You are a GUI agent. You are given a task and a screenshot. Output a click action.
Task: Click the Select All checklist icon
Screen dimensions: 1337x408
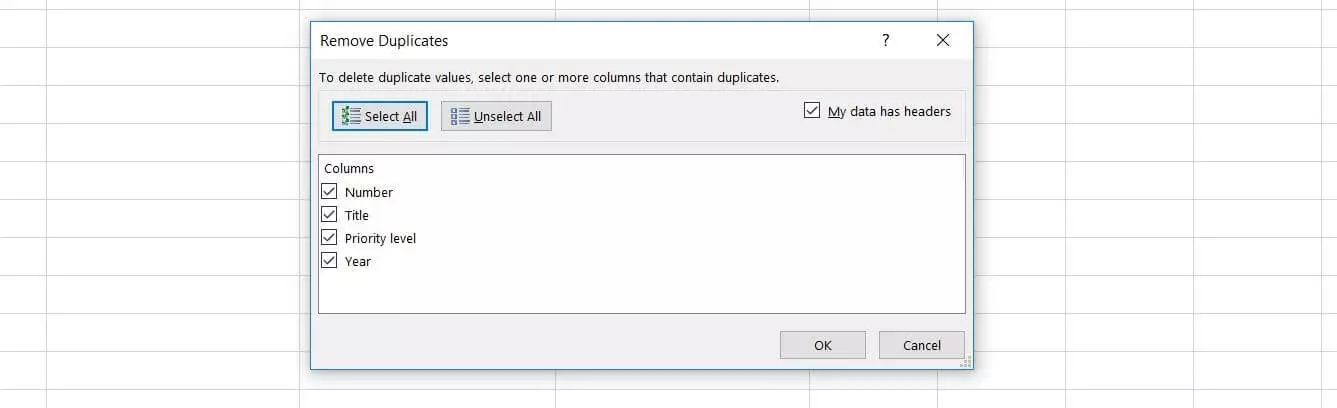[x=350, y=116]
